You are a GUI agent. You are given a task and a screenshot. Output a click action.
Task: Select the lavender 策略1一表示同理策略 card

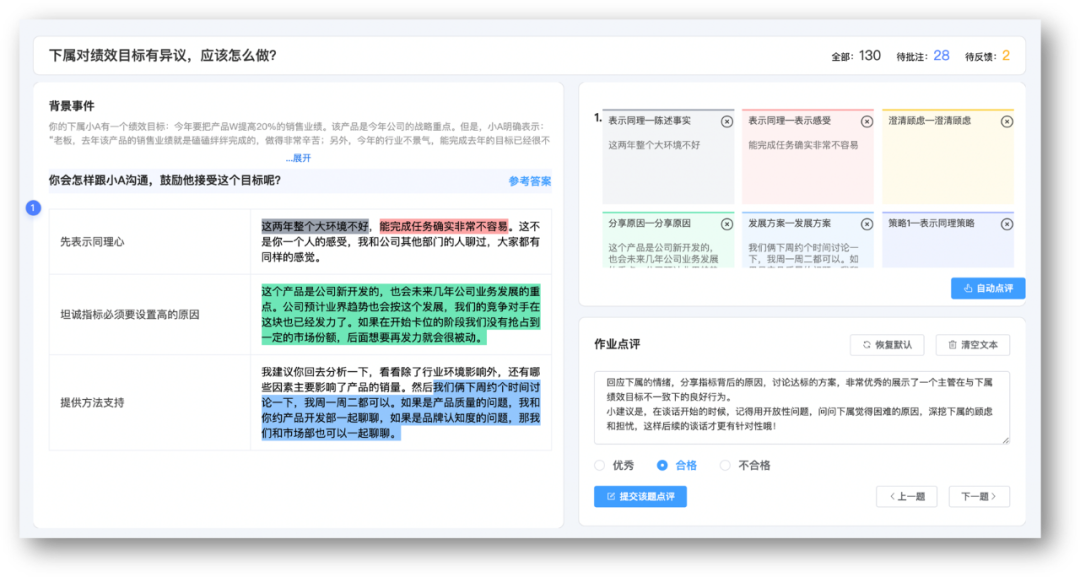click(x=948, y=240)
